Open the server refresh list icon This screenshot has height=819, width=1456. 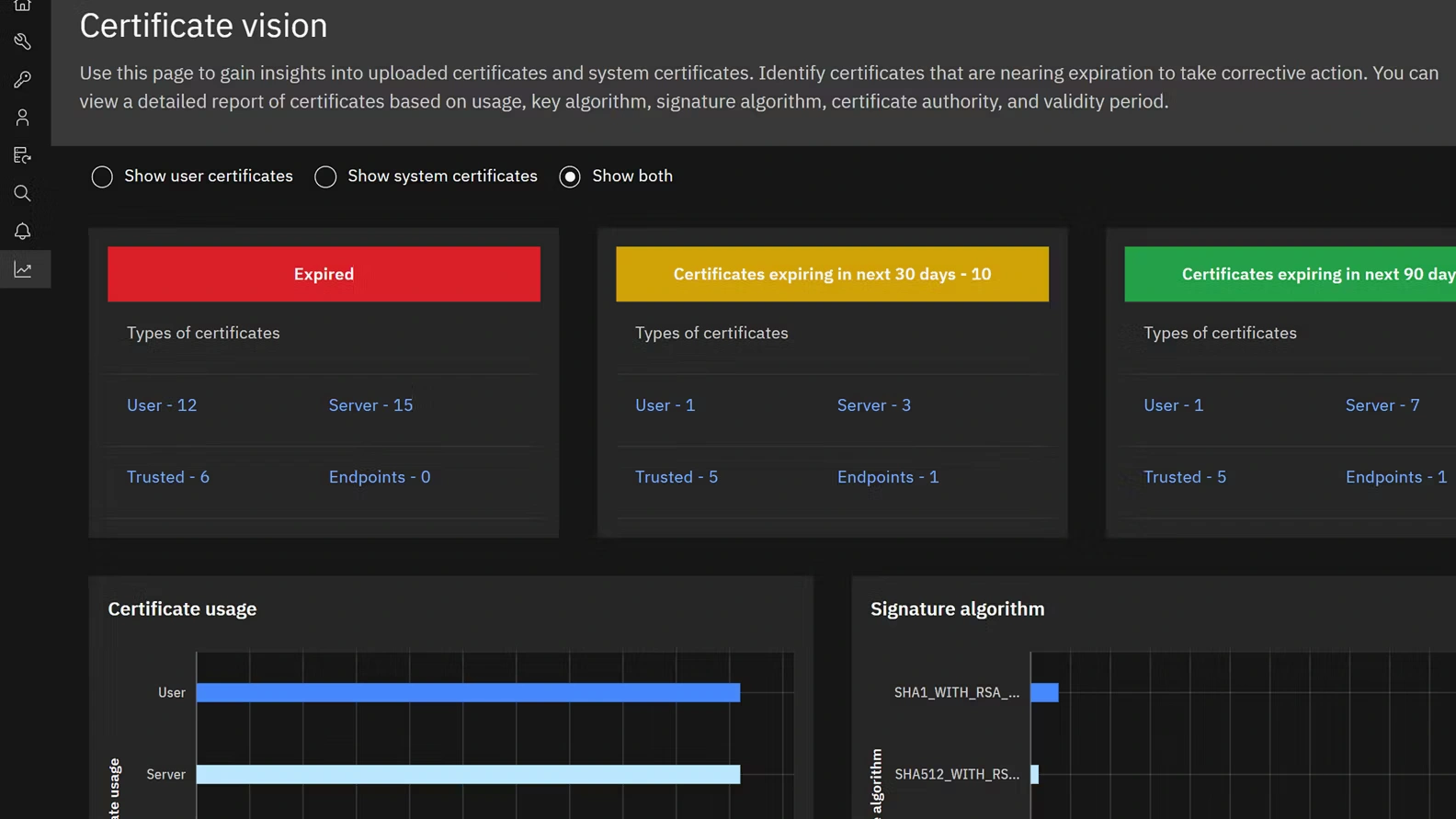[22, 155]
